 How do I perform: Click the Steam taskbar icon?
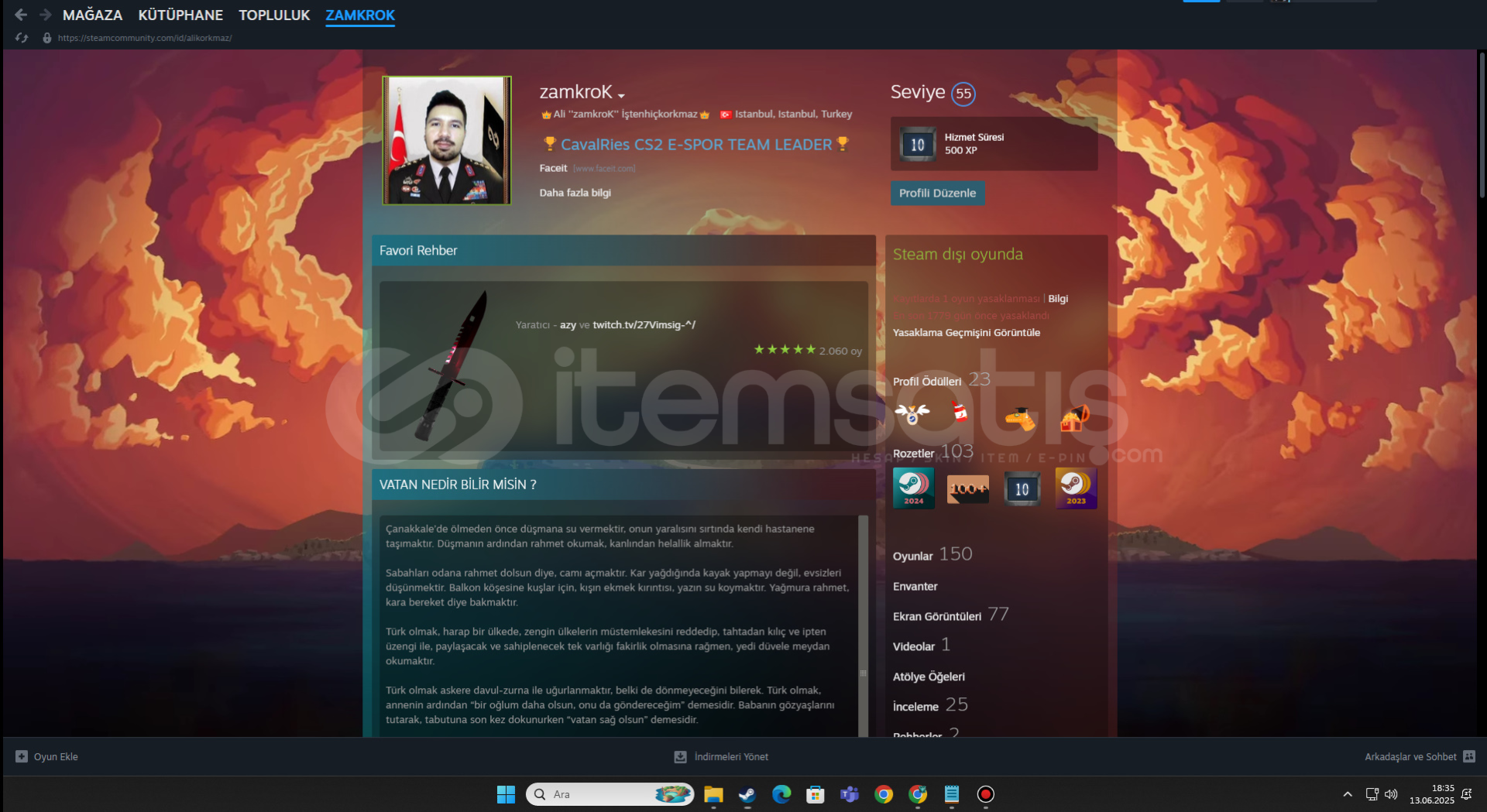[747, 794]
